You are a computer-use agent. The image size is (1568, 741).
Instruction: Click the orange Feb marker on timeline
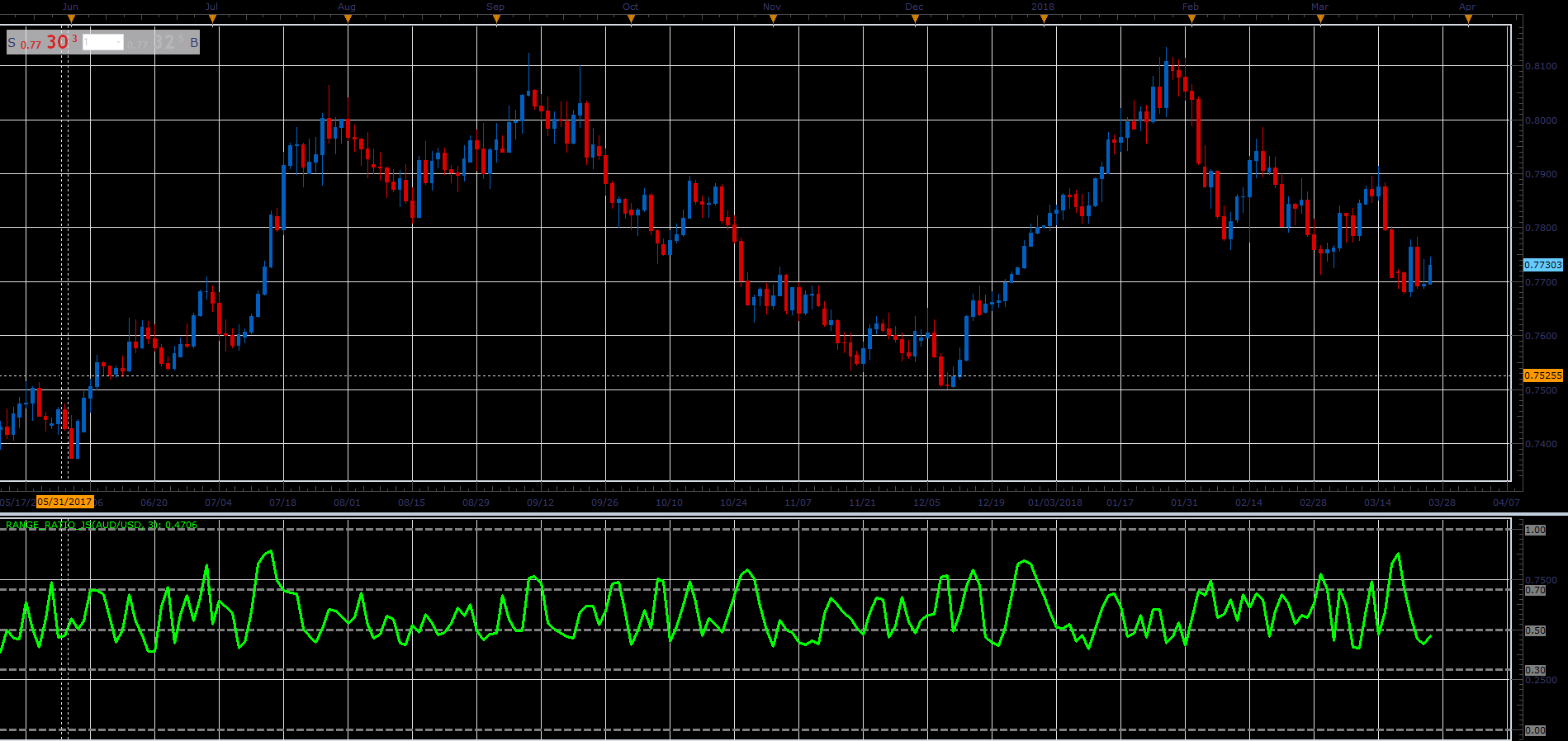[x=1191, y=18]
